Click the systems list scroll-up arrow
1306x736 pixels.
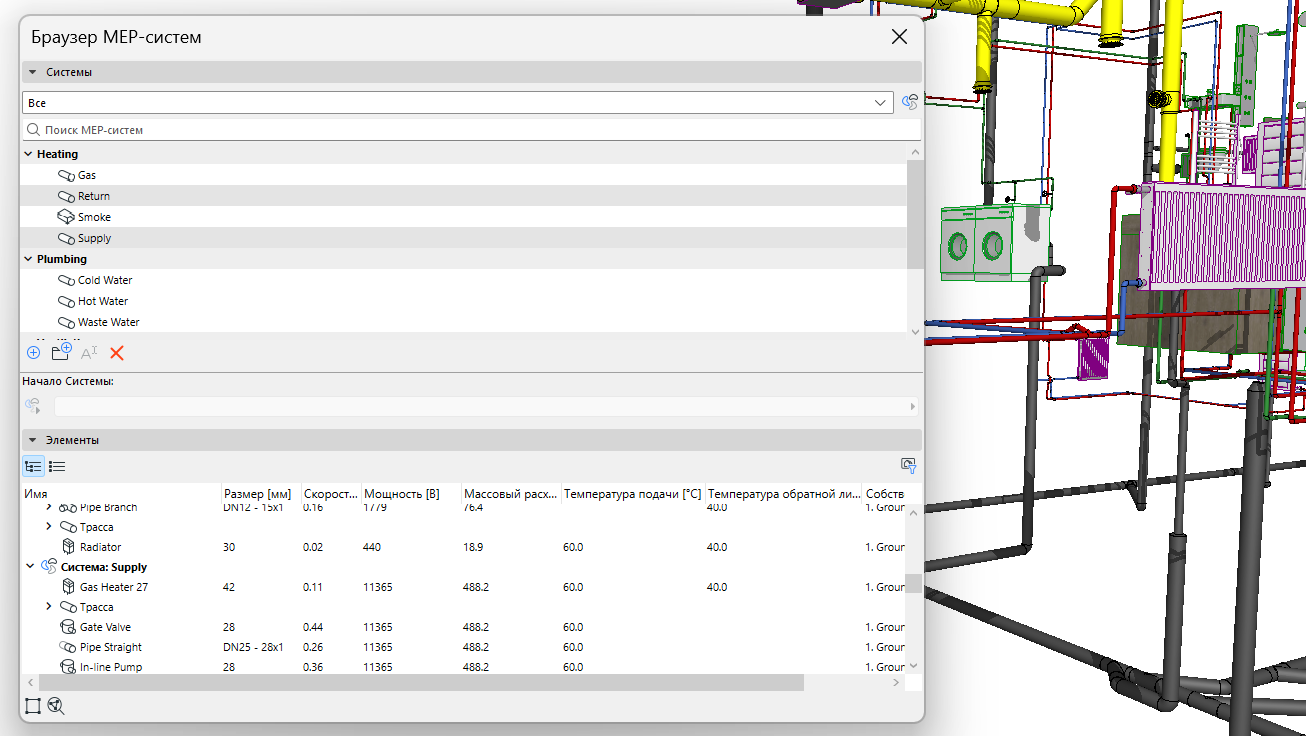pos(914,152)
